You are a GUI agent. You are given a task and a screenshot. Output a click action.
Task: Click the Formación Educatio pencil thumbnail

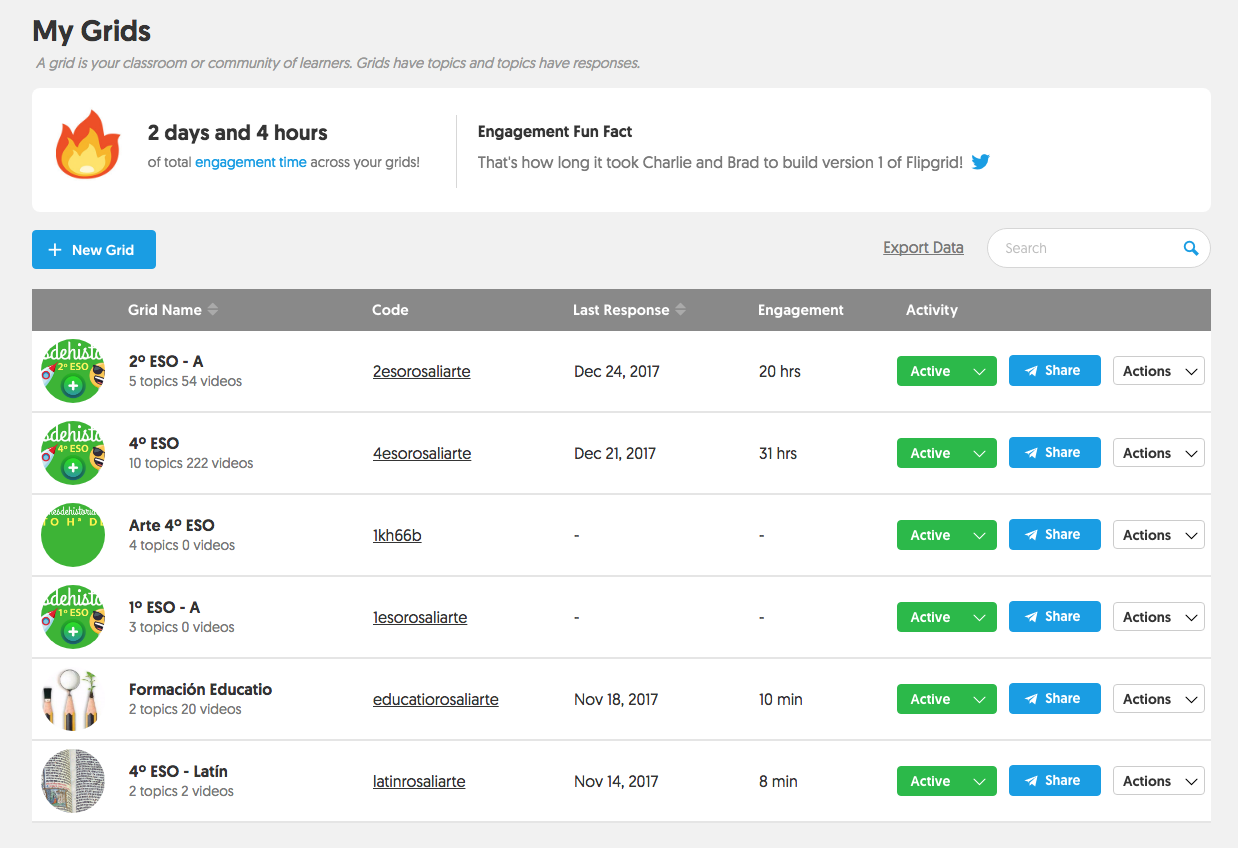click(x=73, y=699)
